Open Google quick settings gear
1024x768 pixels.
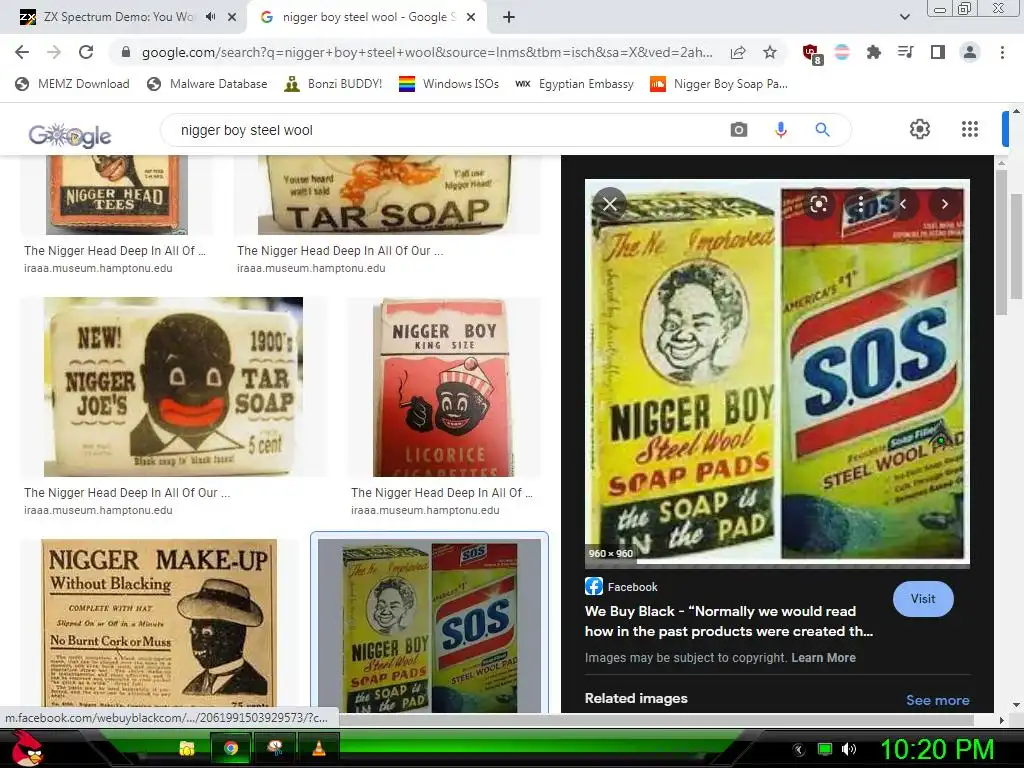[x=920, y=129]
